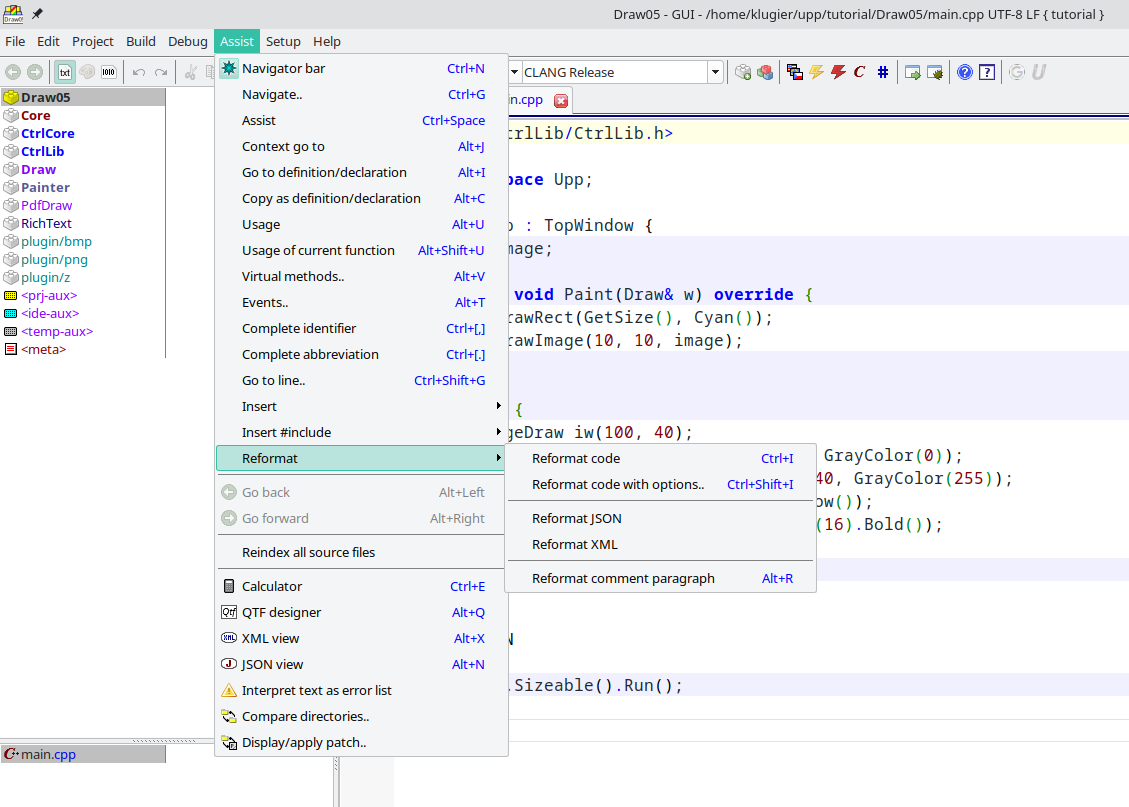Click the red C compile file icon

[859, 72]
